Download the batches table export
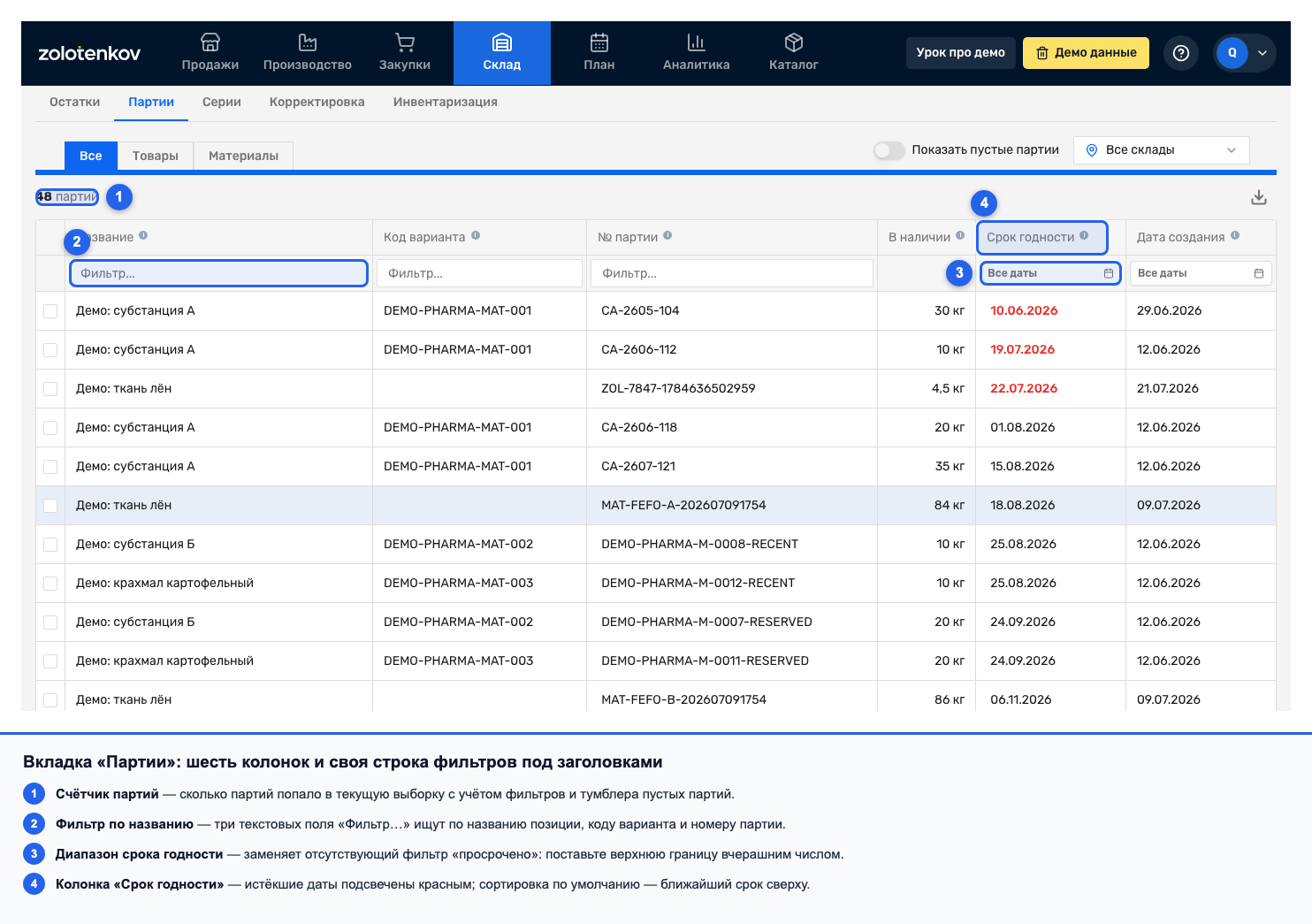The image size is (1312, 924). [x=1259, y=197]
